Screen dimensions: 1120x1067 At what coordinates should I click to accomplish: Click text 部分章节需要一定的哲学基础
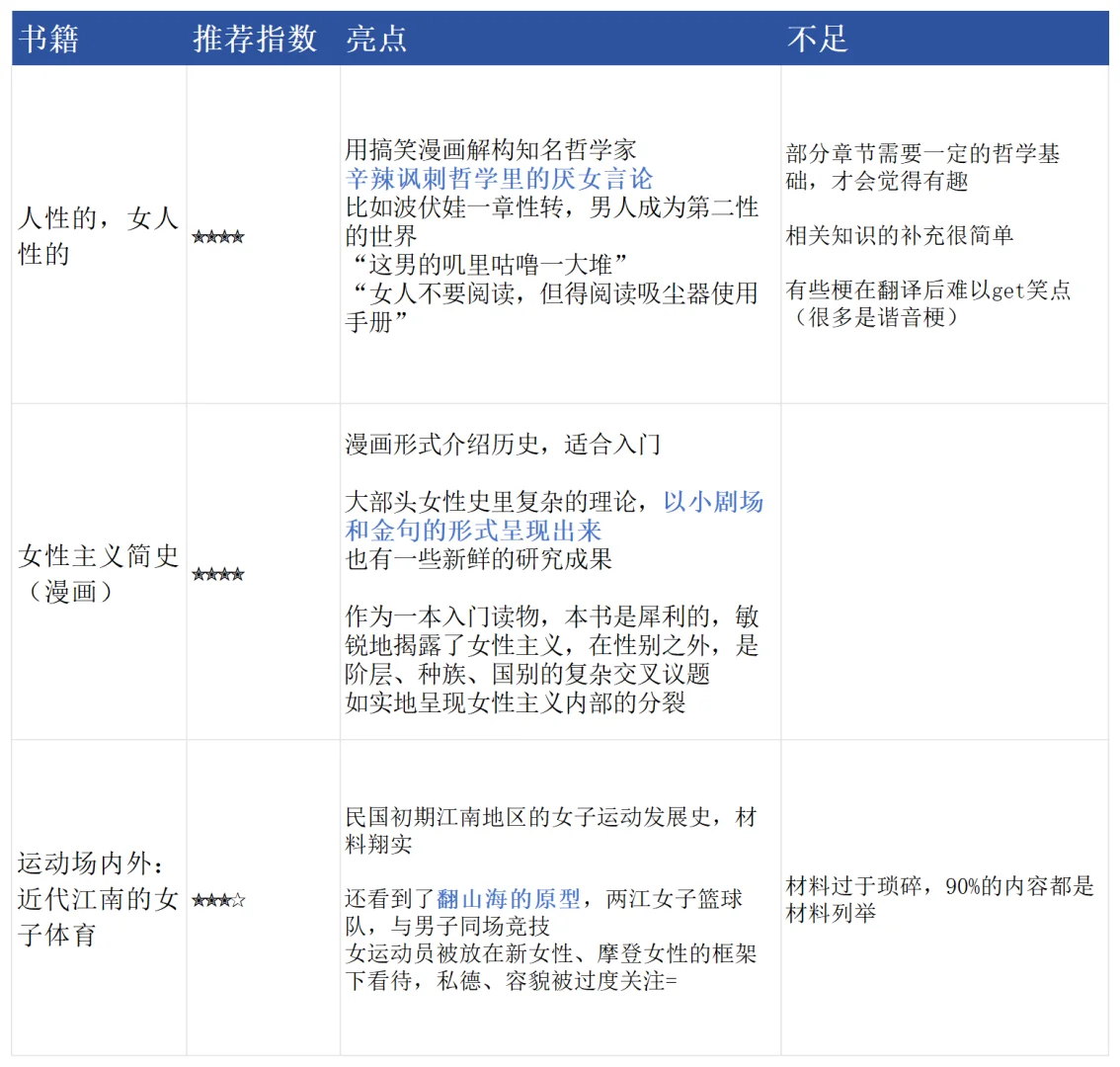tap(922, 167)
